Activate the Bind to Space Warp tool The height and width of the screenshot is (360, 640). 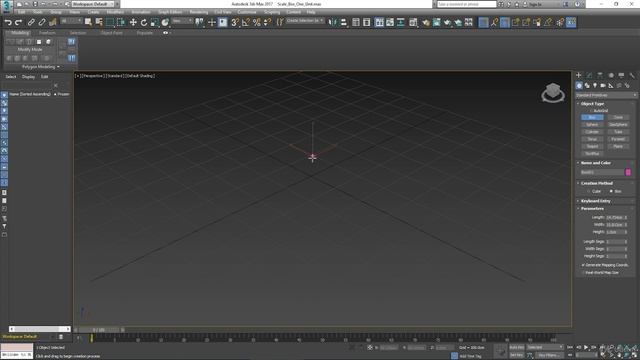(x=53, y=22)
